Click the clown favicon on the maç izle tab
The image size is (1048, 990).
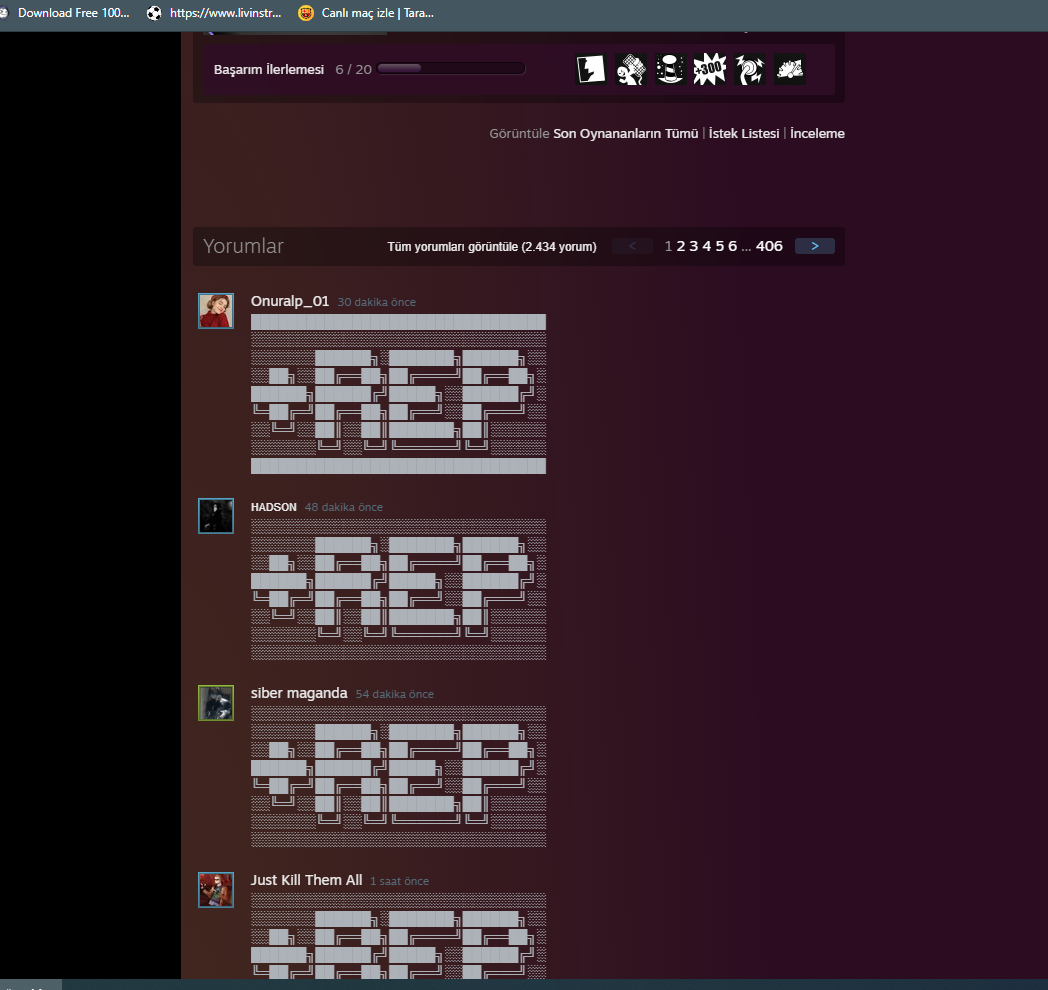305,13
